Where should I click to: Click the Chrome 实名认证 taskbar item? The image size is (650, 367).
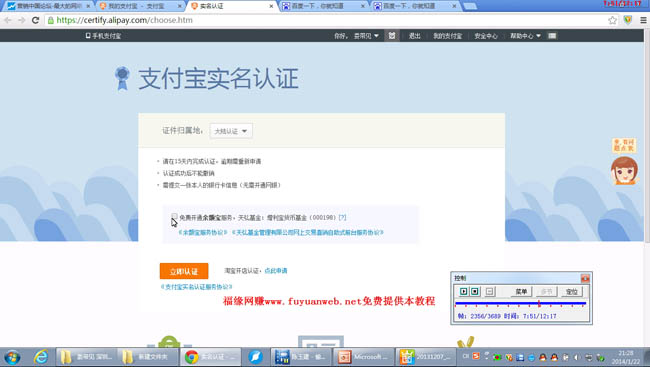tap(210, 357)
